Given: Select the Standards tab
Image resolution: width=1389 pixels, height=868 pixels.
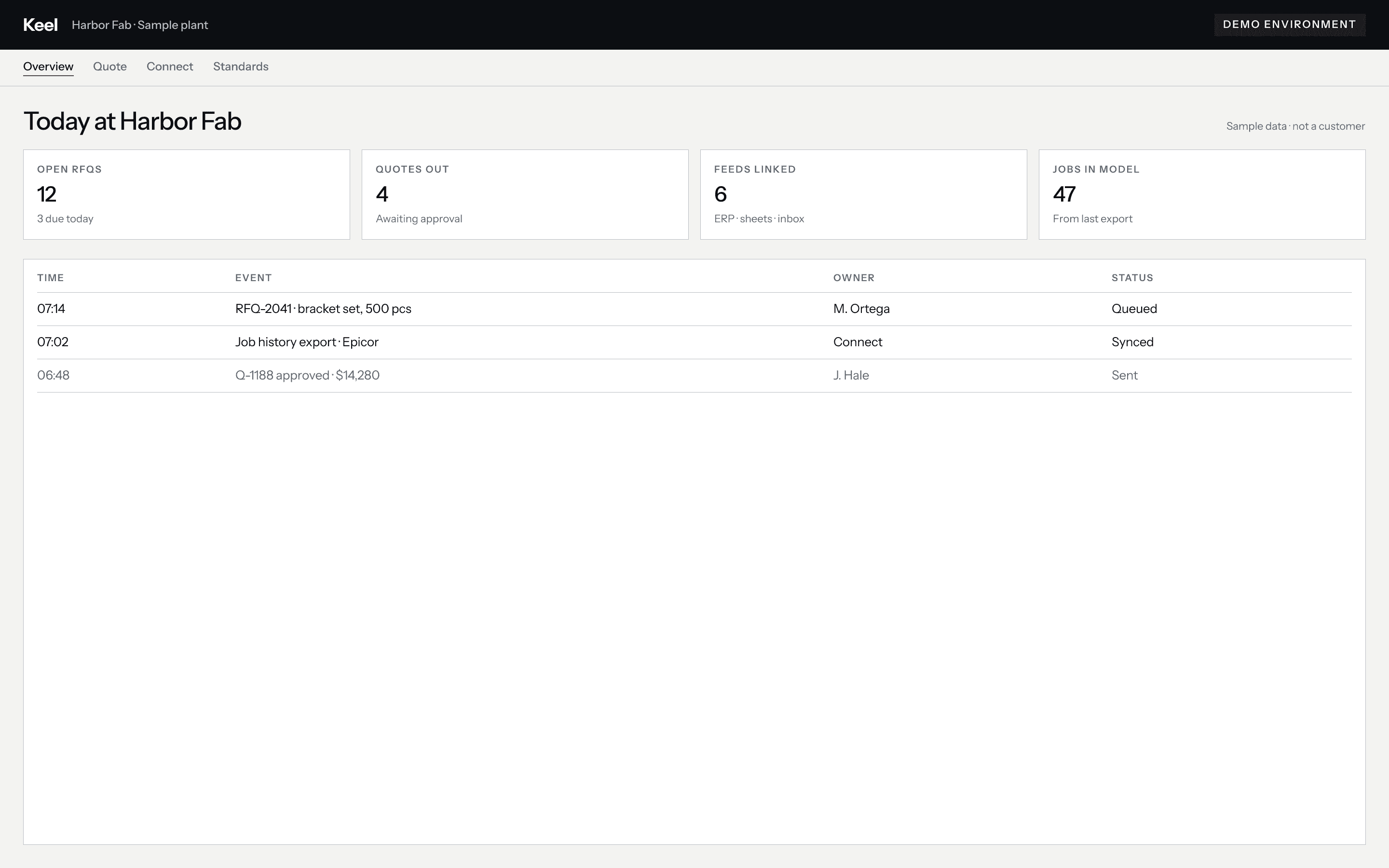Looking at the screenshot, I should 241,67.
